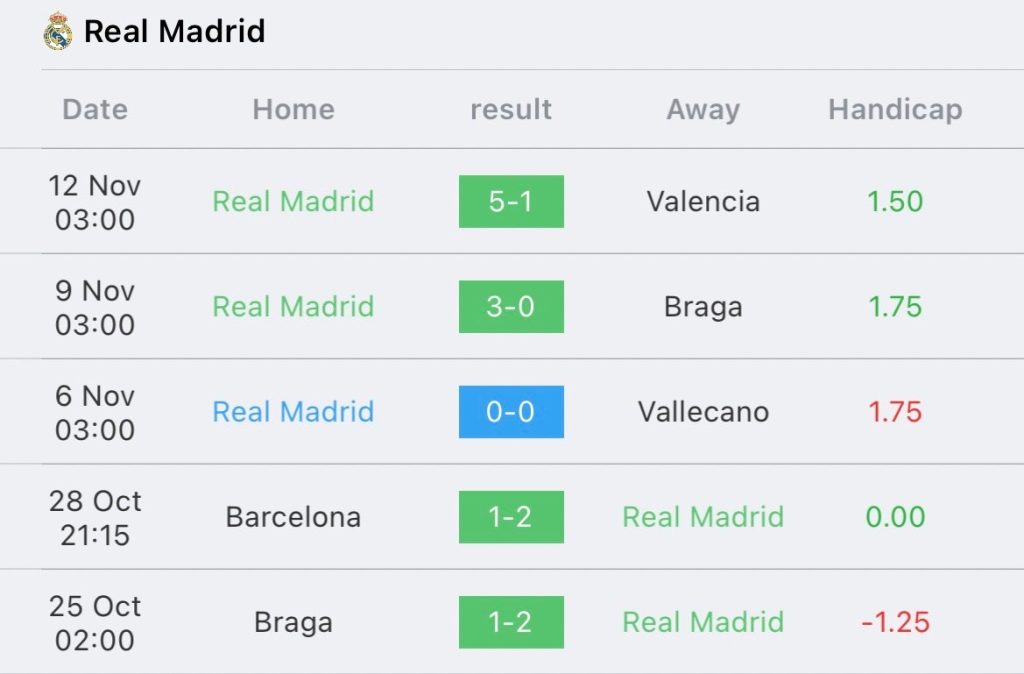This screenshot has height=674, width=1024.
Task: Open the 1-2 result for Braga home match
Action: tap(511, 622)
